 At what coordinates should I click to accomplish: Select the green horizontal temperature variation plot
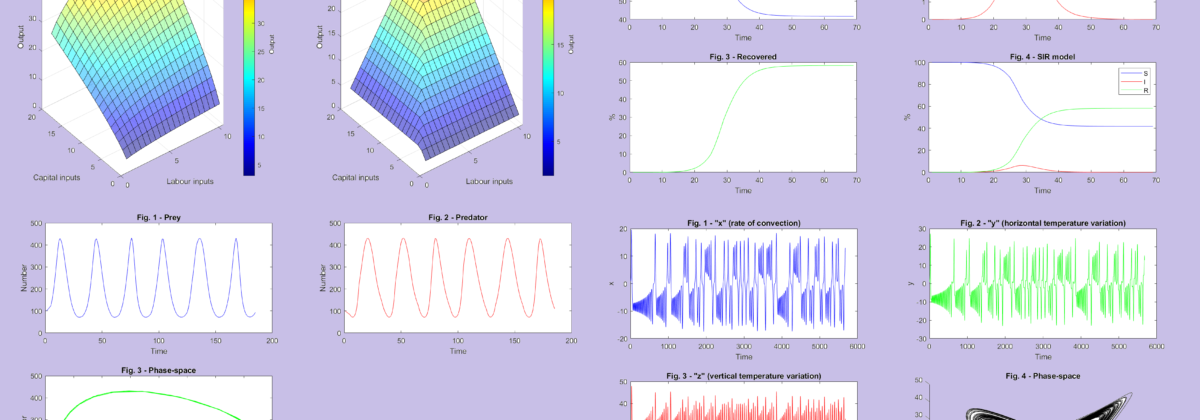click(x=1043, y=285)
